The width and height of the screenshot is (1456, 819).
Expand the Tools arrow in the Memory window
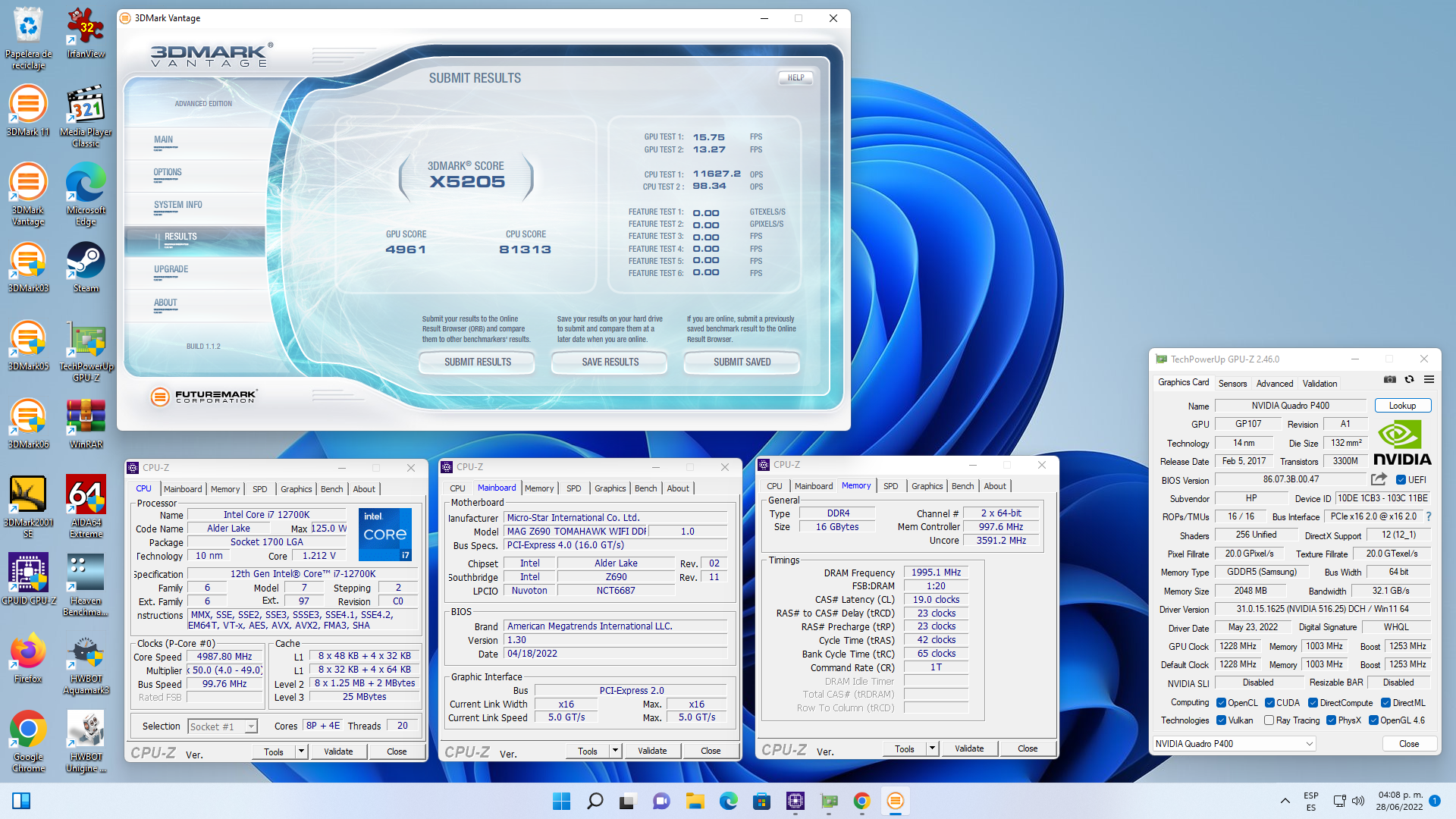[x=932, y=748]
